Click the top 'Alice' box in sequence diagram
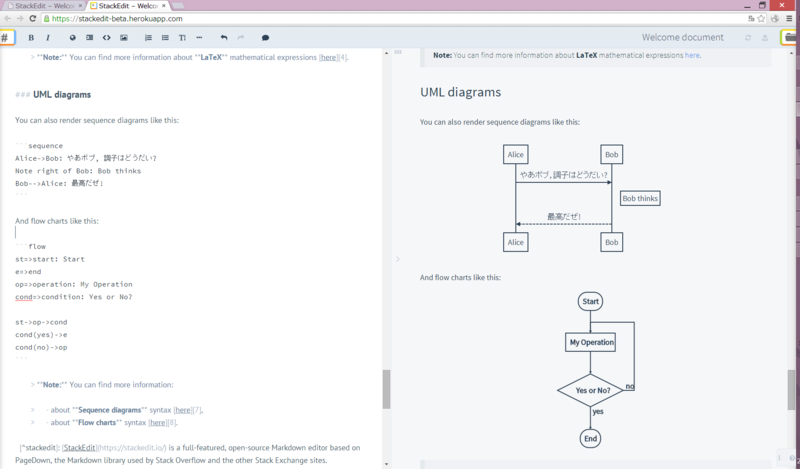The image size is (800, 469). [x=515, y=155]
